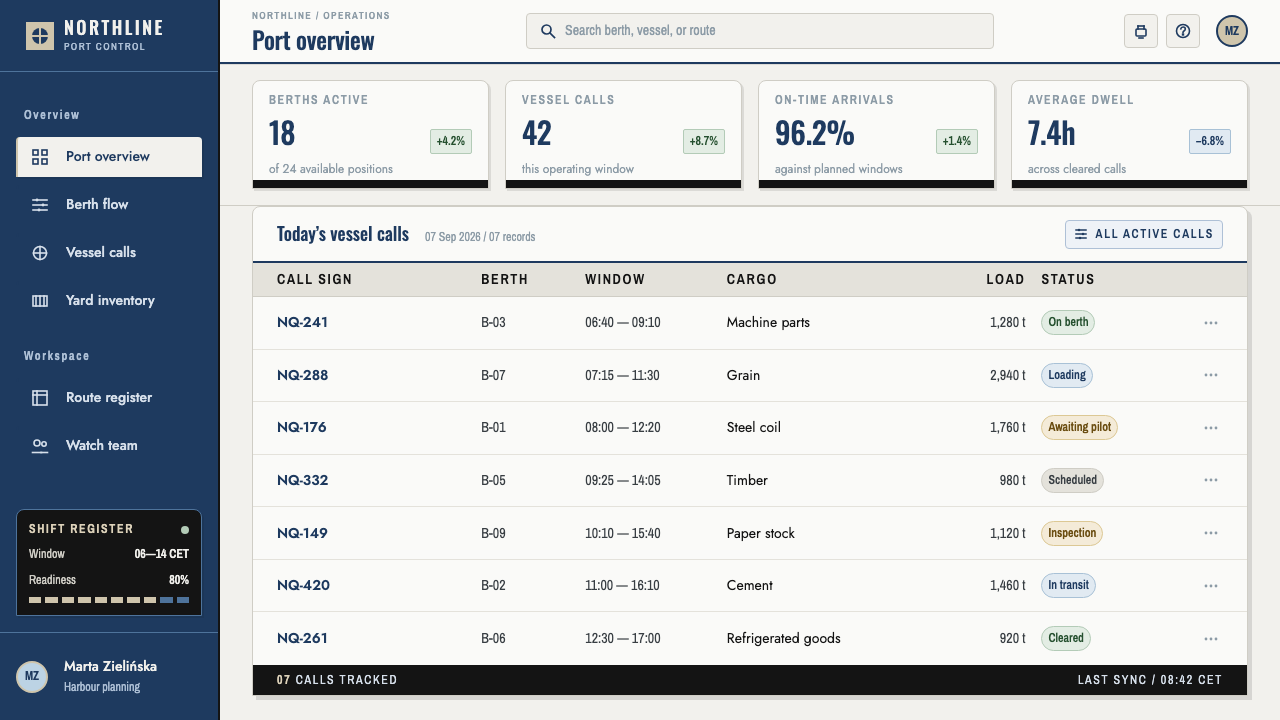
Task: Click the Last Sync 08:42 CET footer text
Action: click(1150, 680)
